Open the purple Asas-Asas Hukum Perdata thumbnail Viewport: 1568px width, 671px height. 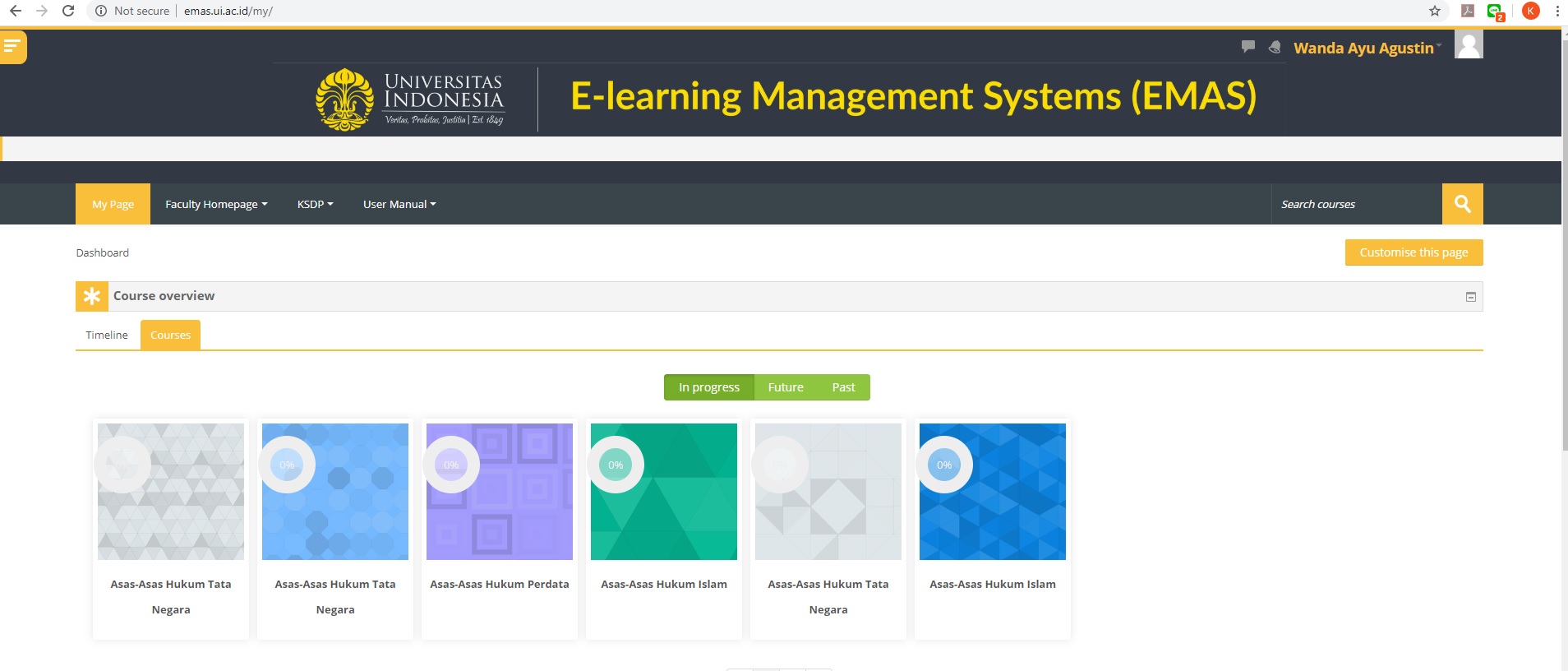(500, 492)
